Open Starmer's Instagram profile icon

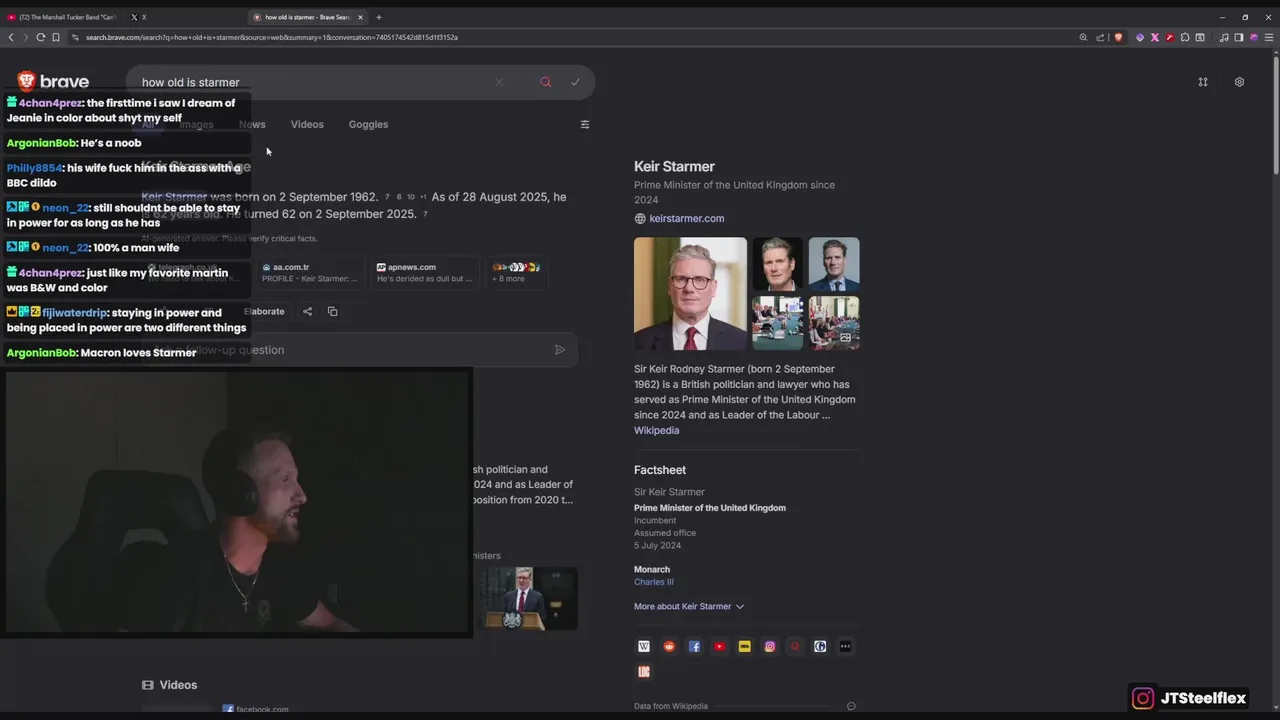[x=770, y=647]
